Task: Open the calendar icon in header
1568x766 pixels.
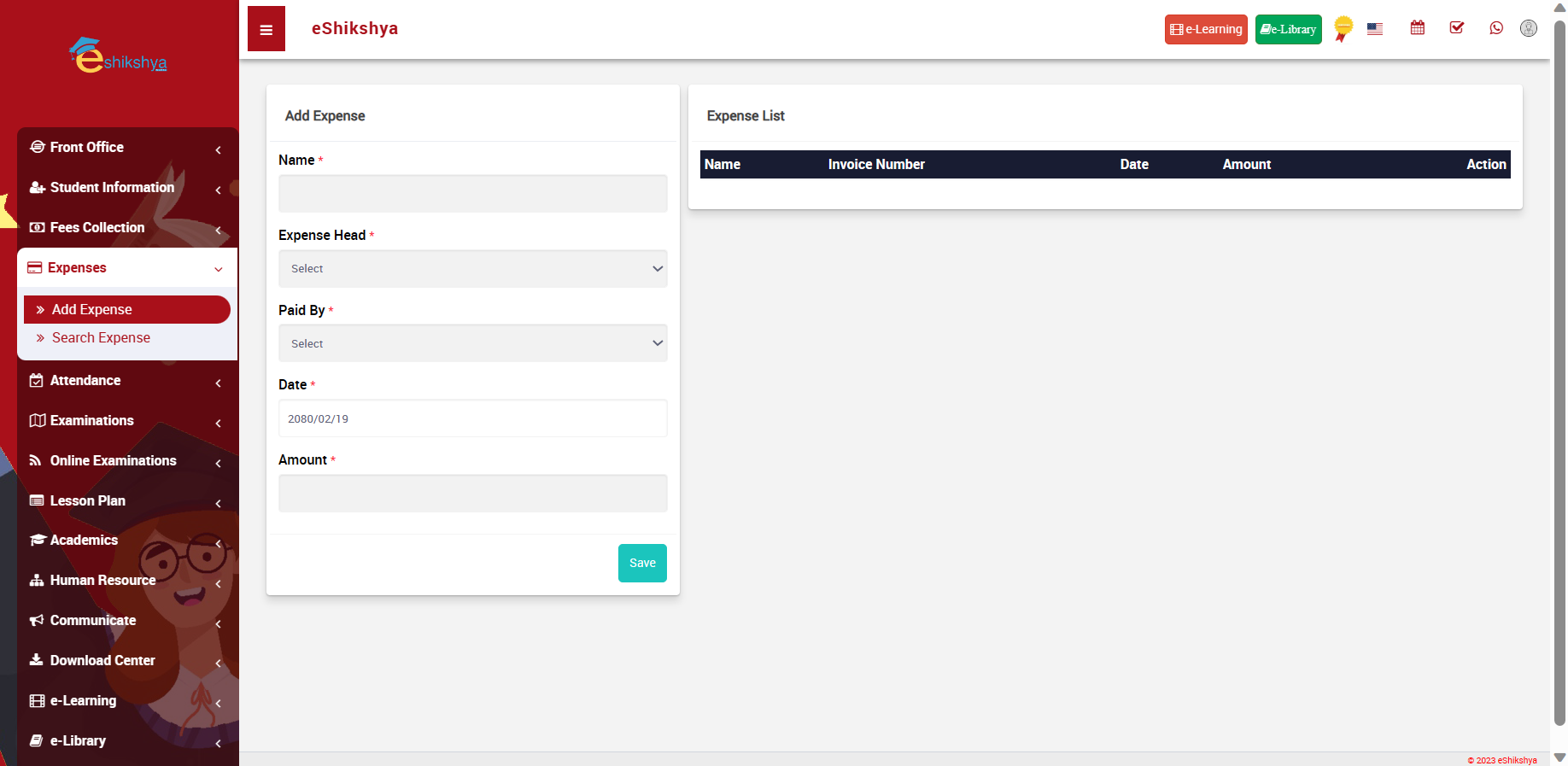Action: pyautogui.click(x=1417, y=28)
